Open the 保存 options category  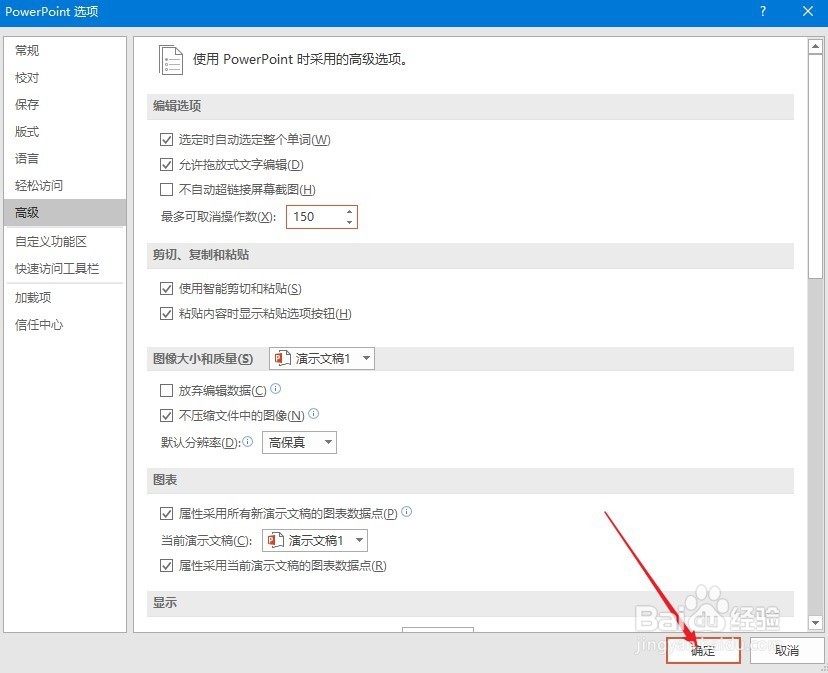coord(65,105)
